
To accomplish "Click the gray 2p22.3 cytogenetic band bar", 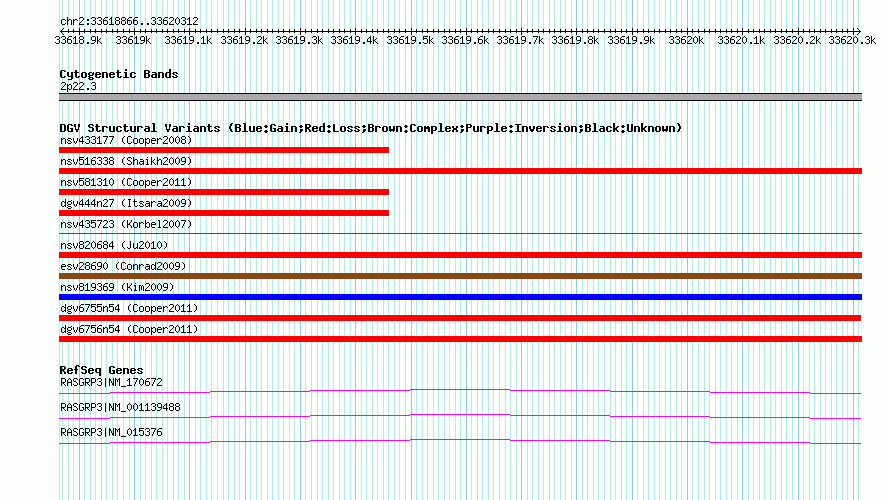I will pyautogui.click(x=460, y=97).
